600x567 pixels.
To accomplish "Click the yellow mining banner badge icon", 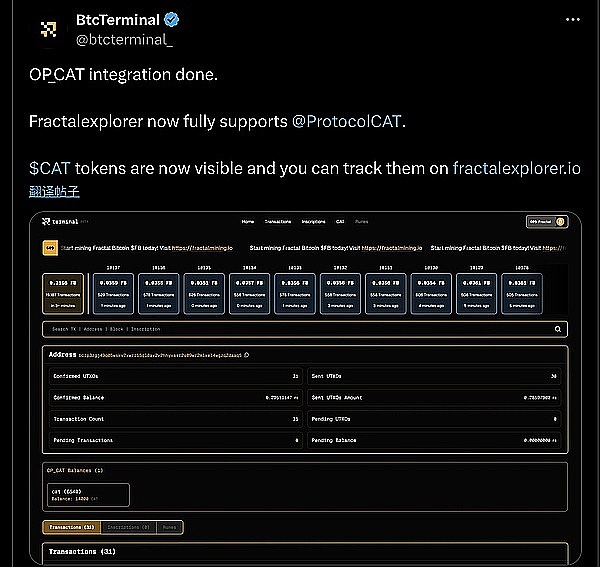I will pos(49,246).
